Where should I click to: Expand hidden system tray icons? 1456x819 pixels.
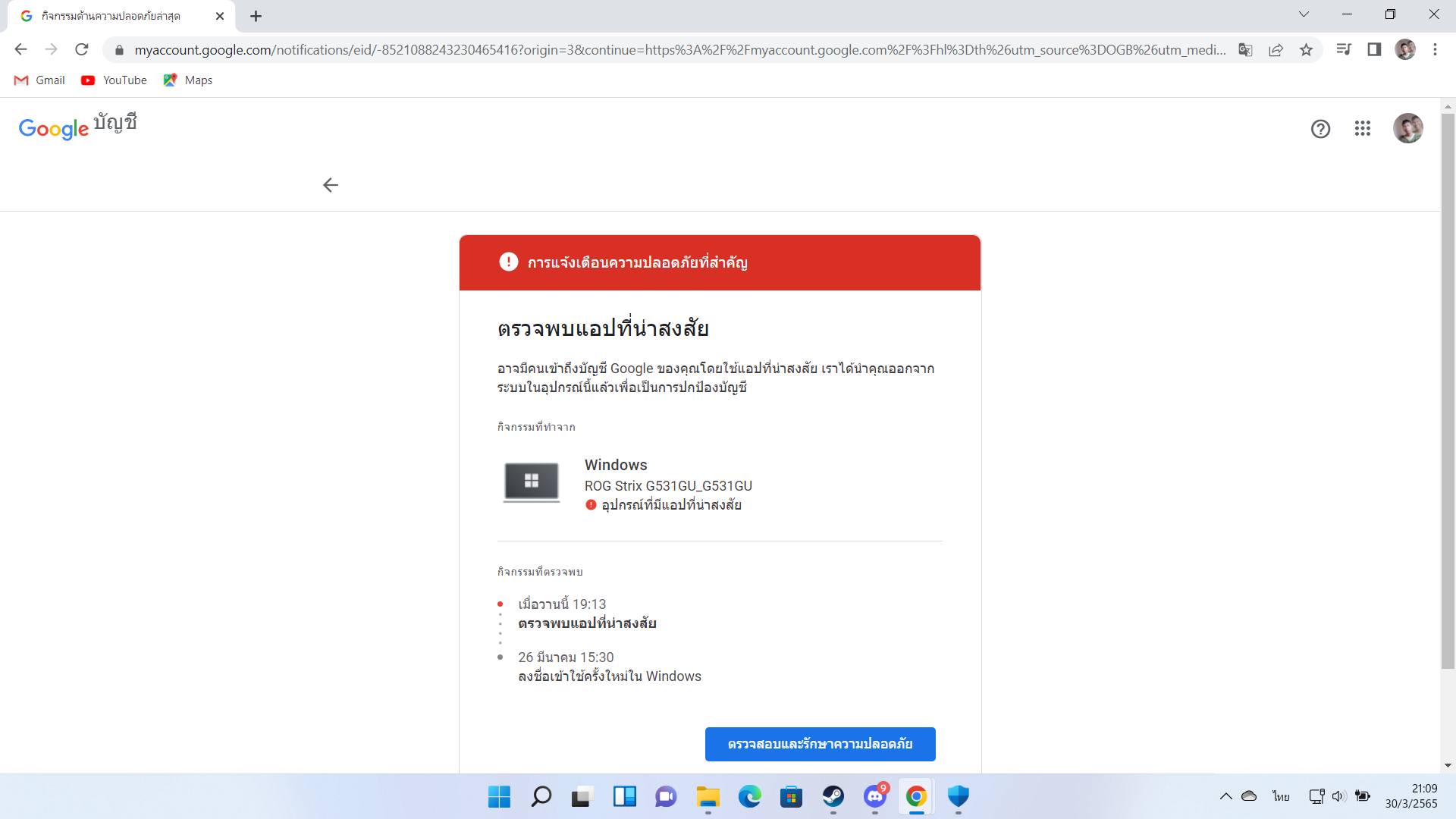1225,796
